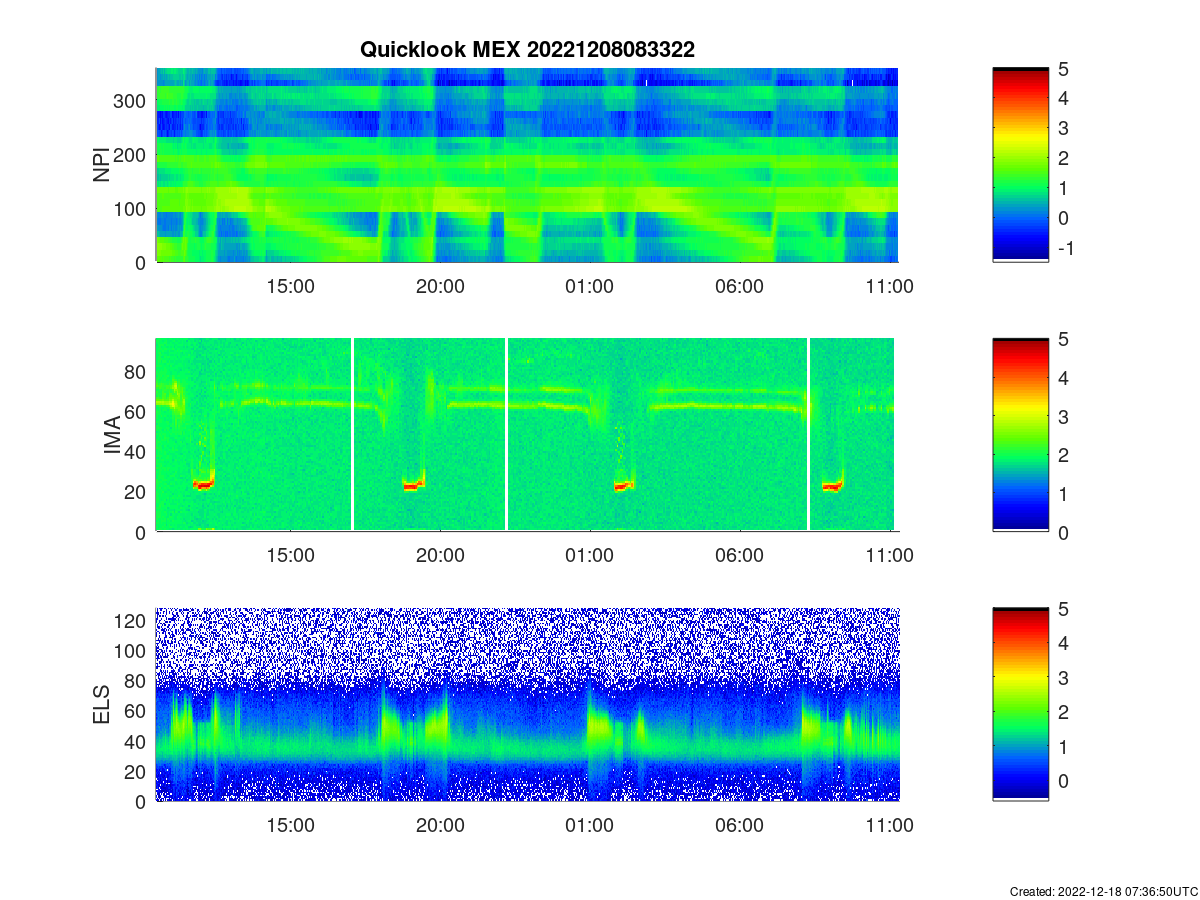Click the 11:00 tick under the ELS panel
This screenshot has height=900, width=1200.
point(889,826)
